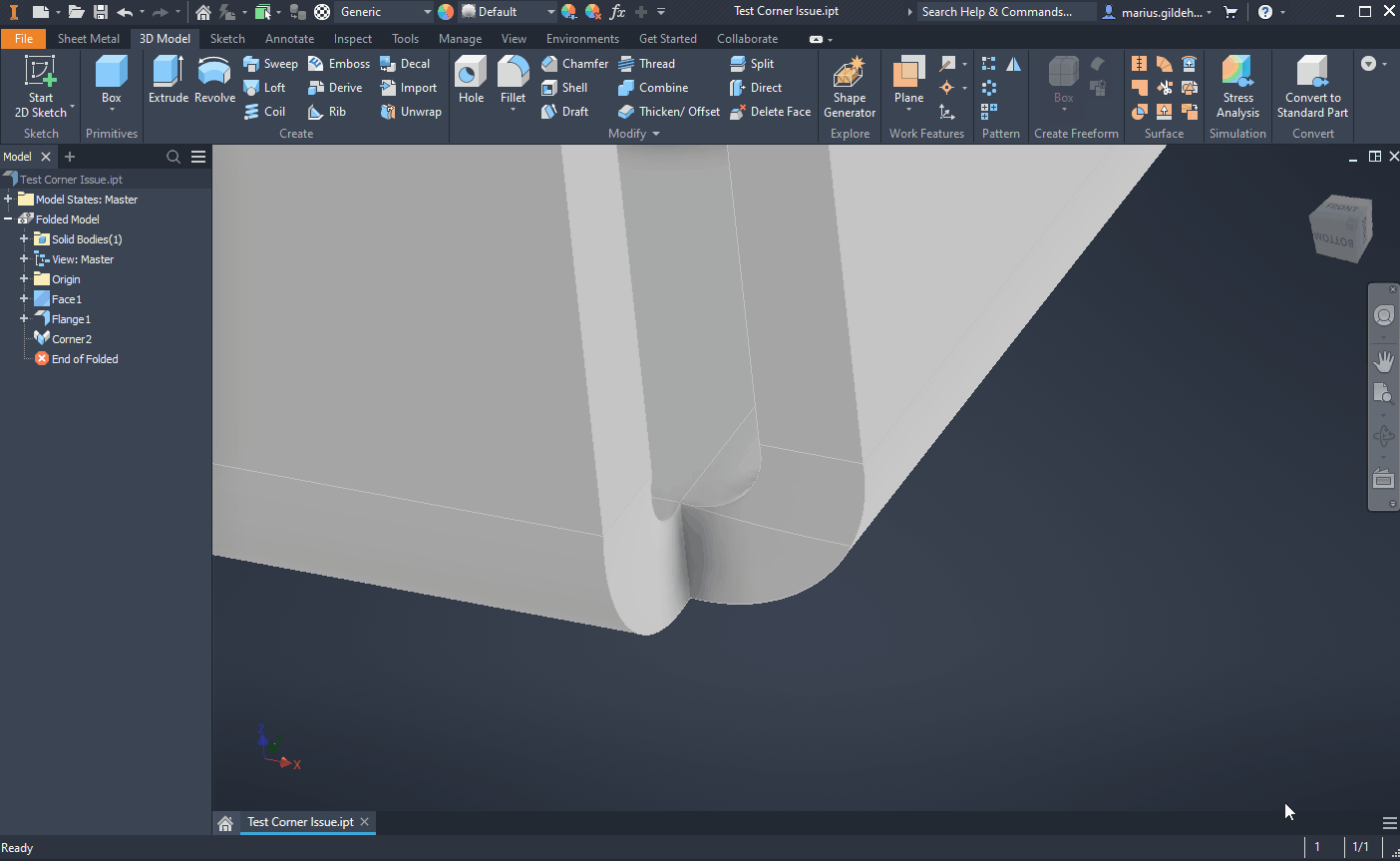This screenshot has height=861, width=1400.
Task: Open the Inspect tab
Action: tap(353, 39)
